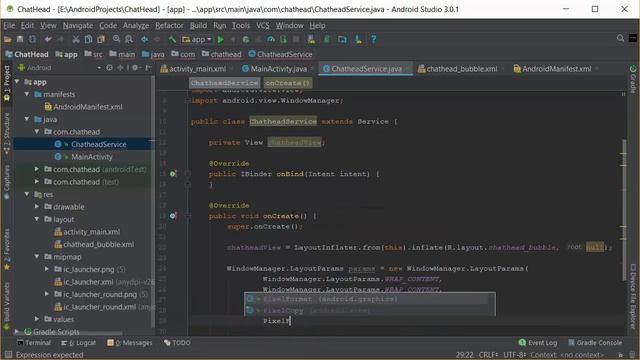Open the Logcat tool window

[x=78, y=343]
